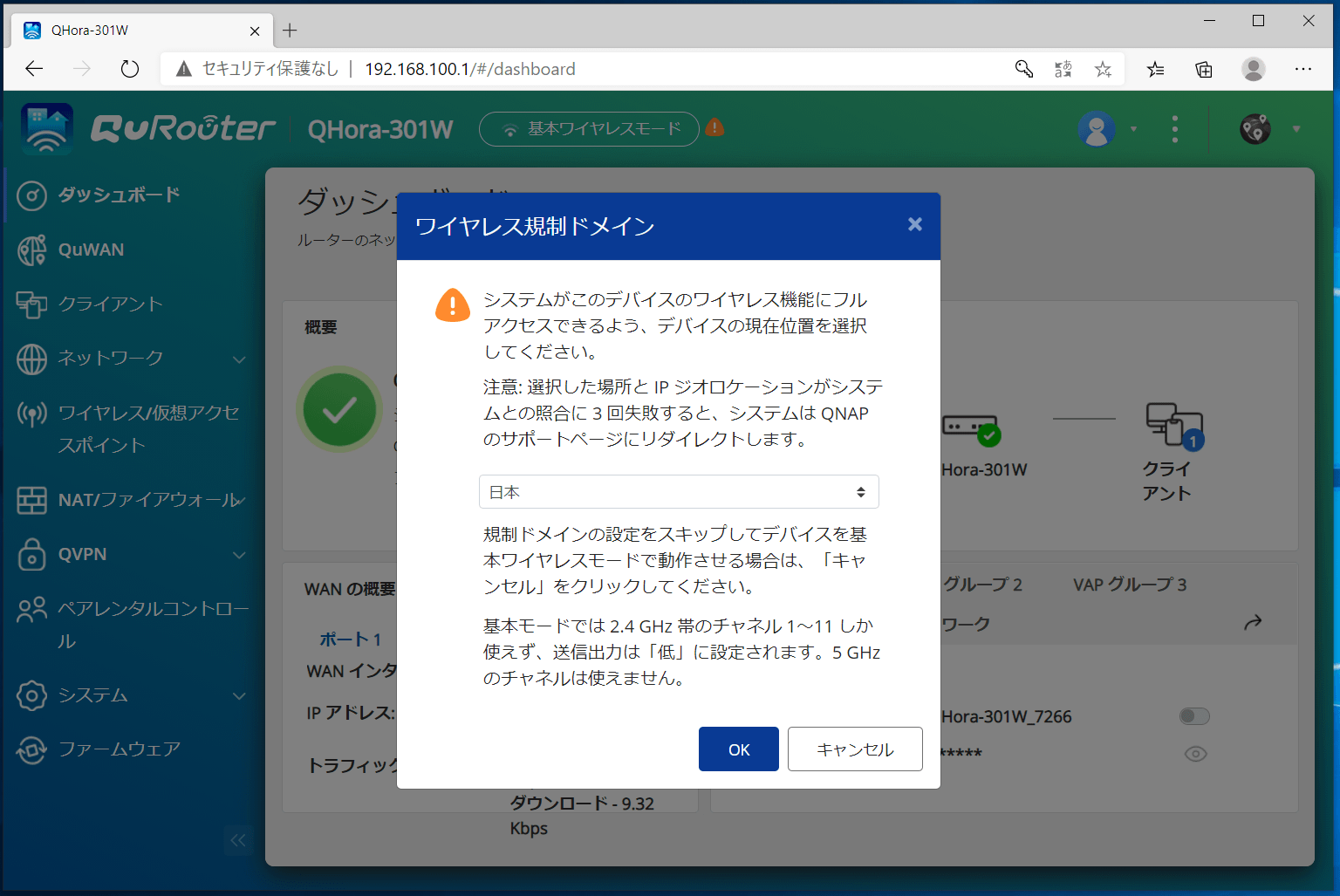This screenshot has width=1340, height=896.
Task: Open the collections icon in browser toolbar
Action: pyautogui.click(x=1204, y=69)
